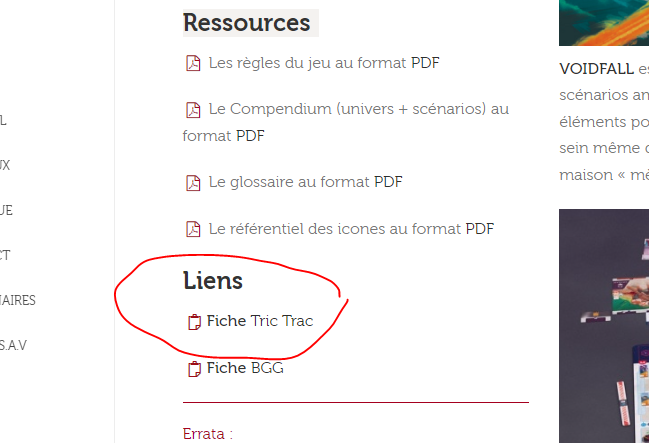Click the PDF icon beside the glossaire link

[193, 183]
